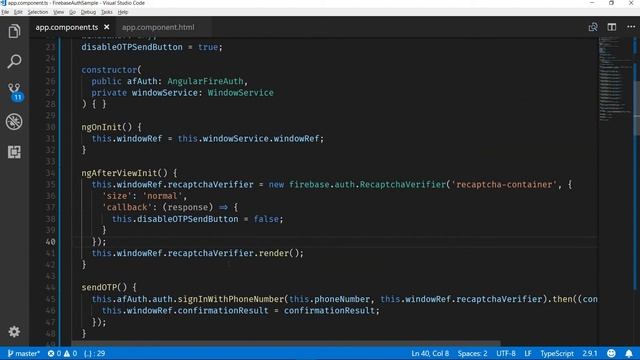This screenshot has height=360, width=640.
Task: Click the code minimap preview
Action: point(616,80)
